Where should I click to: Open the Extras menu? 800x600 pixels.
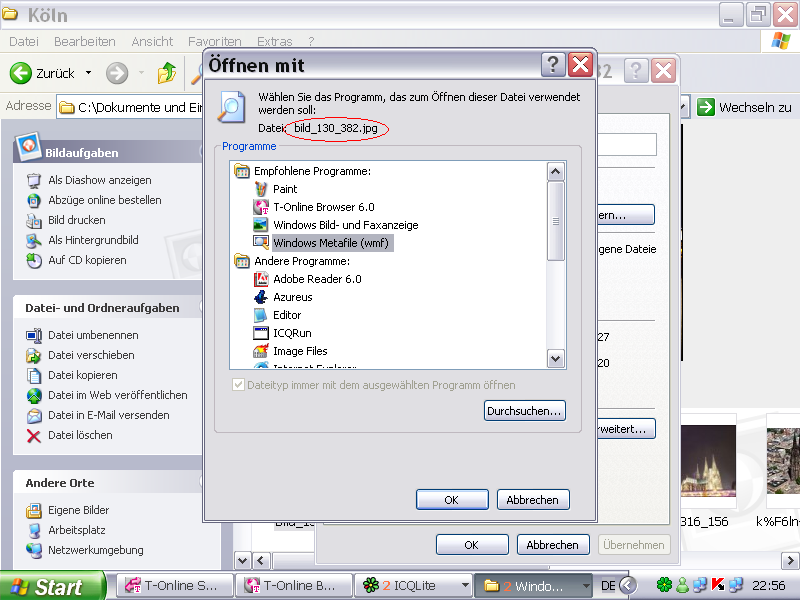click(x=274, y=41)
